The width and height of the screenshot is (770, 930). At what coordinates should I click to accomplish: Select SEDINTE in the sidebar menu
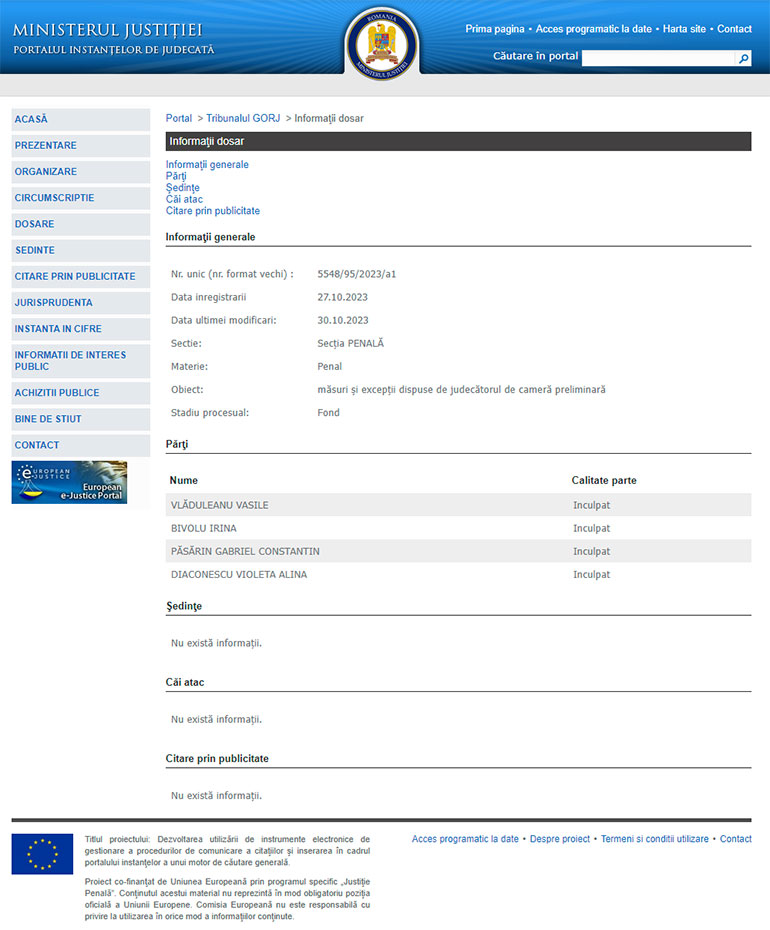pyautogui.click(x=81, y=250)
